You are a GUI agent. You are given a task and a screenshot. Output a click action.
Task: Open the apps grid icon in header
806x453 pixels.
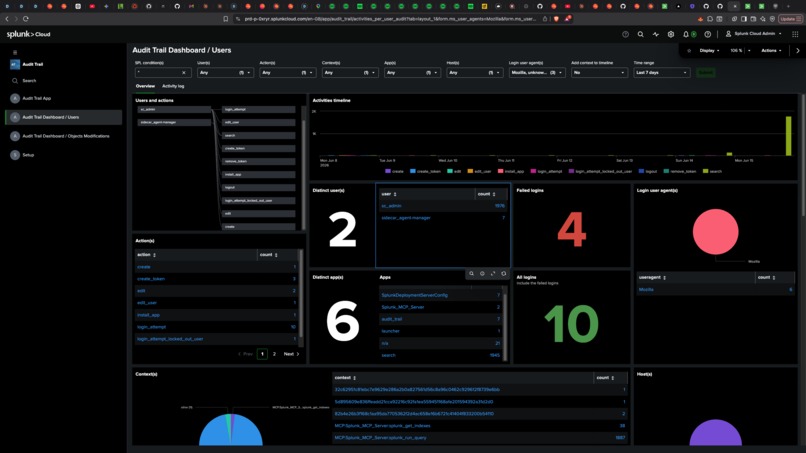pyautogui.click(x=795, y=34)
